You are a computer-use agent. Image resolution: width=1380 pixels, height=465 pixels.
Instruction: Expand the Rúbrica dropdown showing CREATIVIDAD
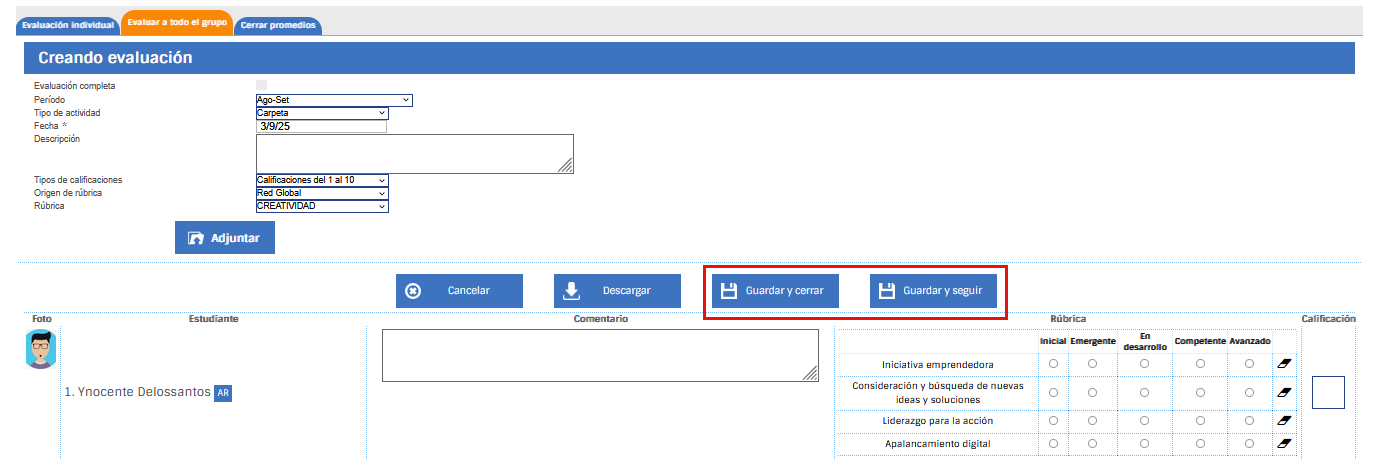pyautogui.click(x=322, y=206)
